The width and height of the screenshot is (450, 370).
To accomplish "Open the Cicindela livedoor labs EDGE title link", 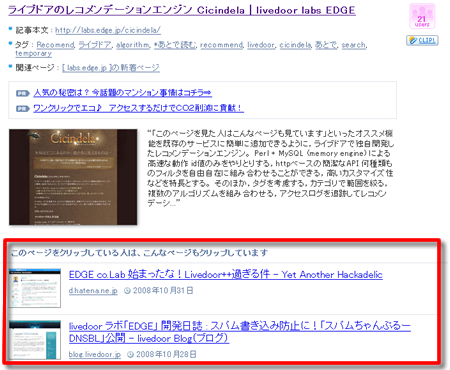I will 182,10.
